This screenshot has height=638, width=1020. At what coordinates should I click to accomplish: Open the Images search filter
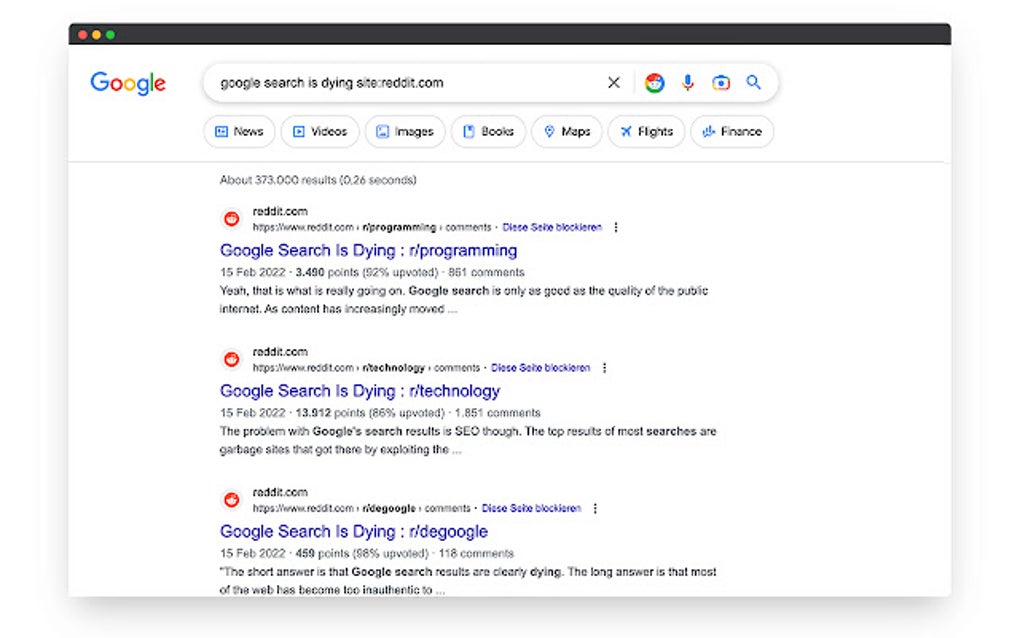(x=404, y=131)
